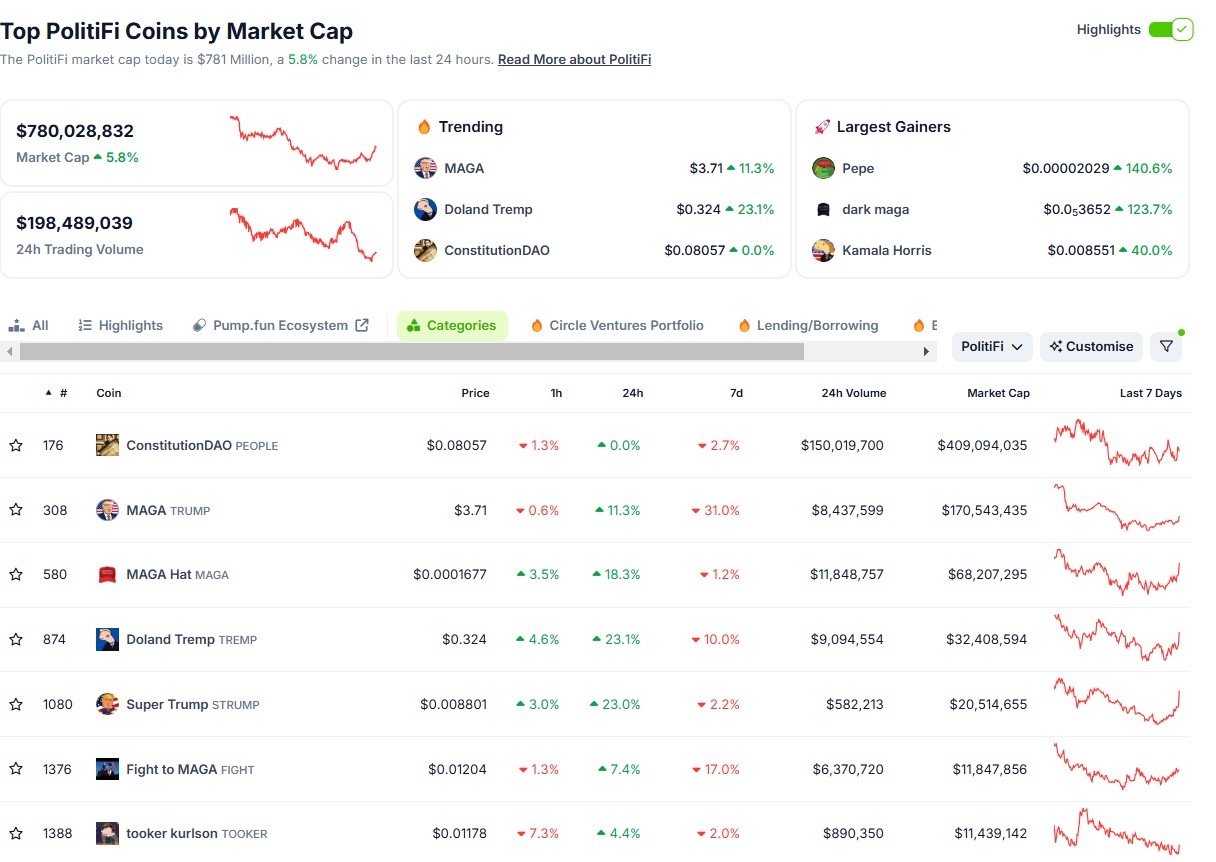Click the tab scrollbar left arrow

click(x=10, y=352)
